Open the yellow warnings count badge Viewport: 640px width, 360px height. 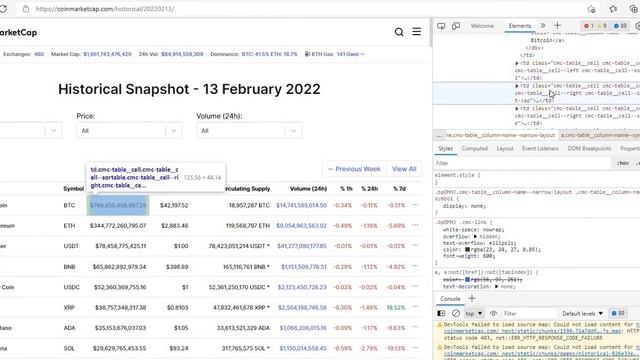click(602, 26)
